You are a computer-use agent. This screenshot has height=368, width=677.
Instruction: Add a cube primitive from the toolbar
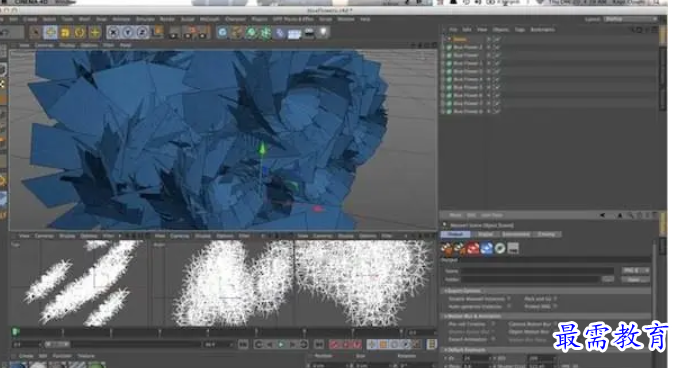pos(222,33)
